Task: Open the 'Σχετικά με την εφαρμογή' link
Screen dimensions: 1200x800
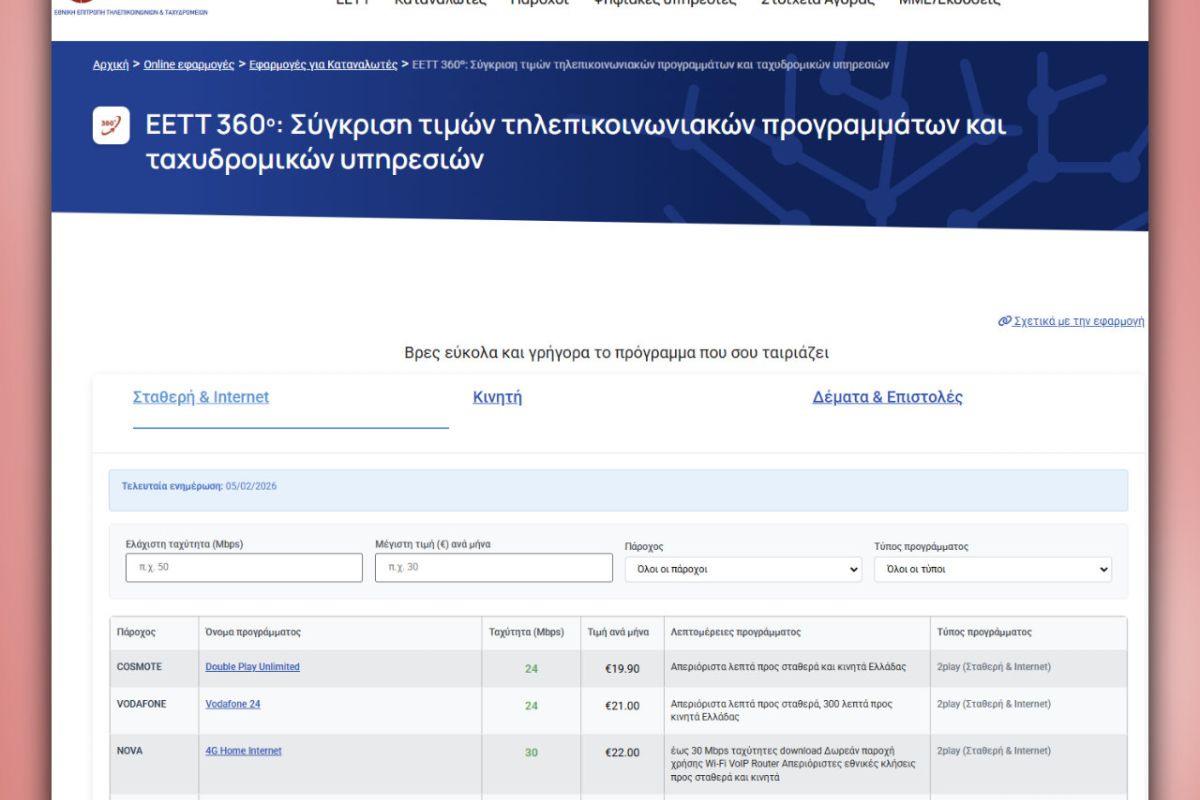Action: (x=1071, y=321)
